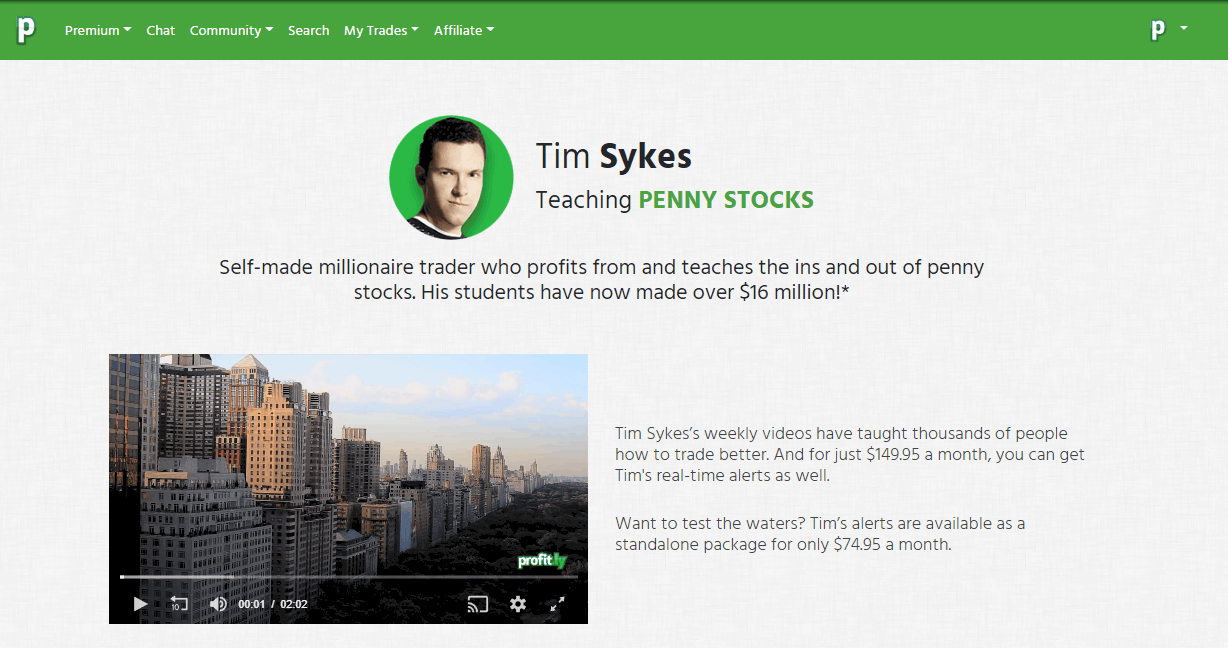Click the 'Want to test the waters?' paragraph
This screenshot has width=1228, height=648.
[820, 534]
